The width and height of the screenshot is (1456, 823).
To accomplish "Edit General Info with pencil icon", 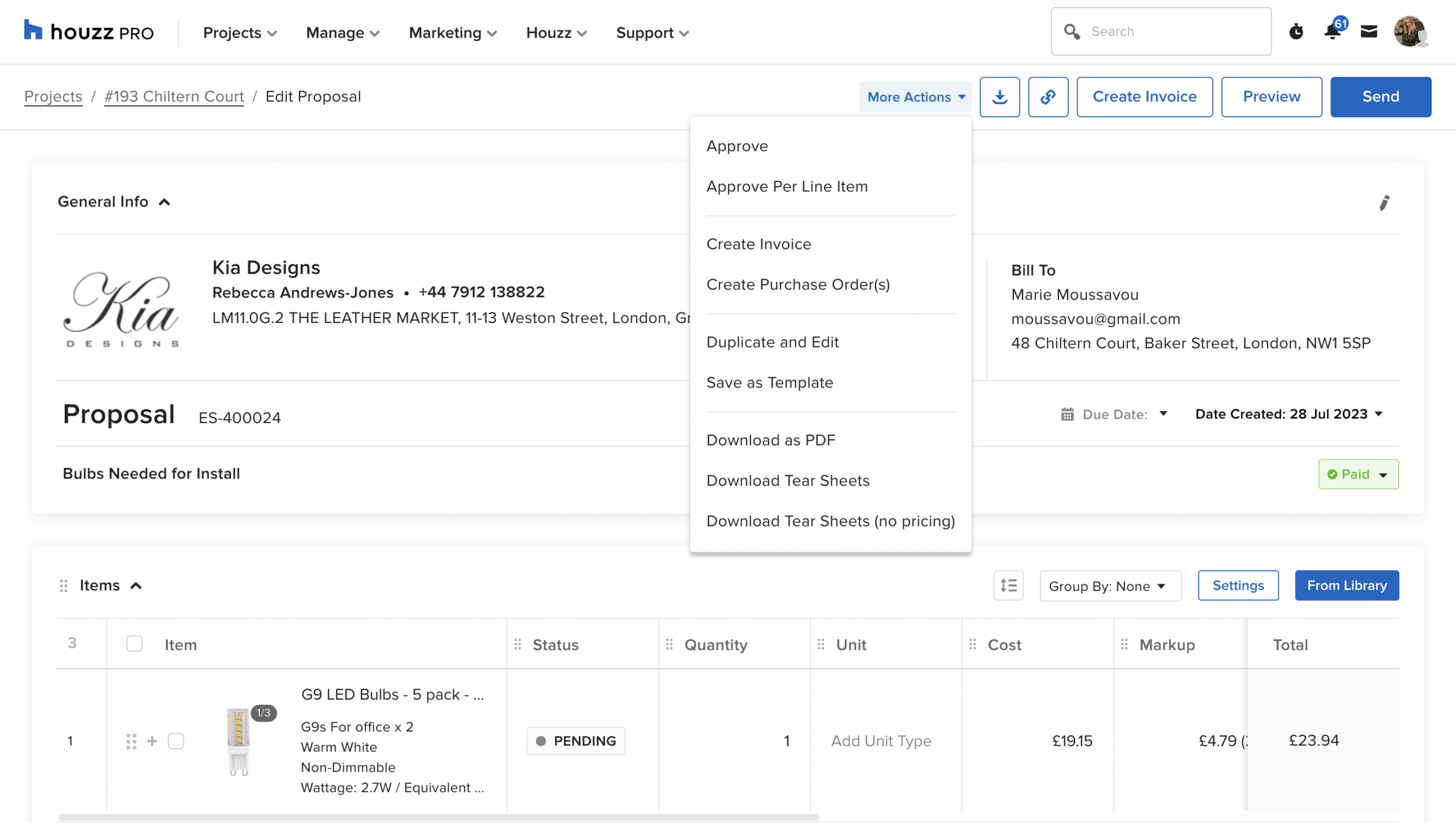I will [x=1384, y=202].
